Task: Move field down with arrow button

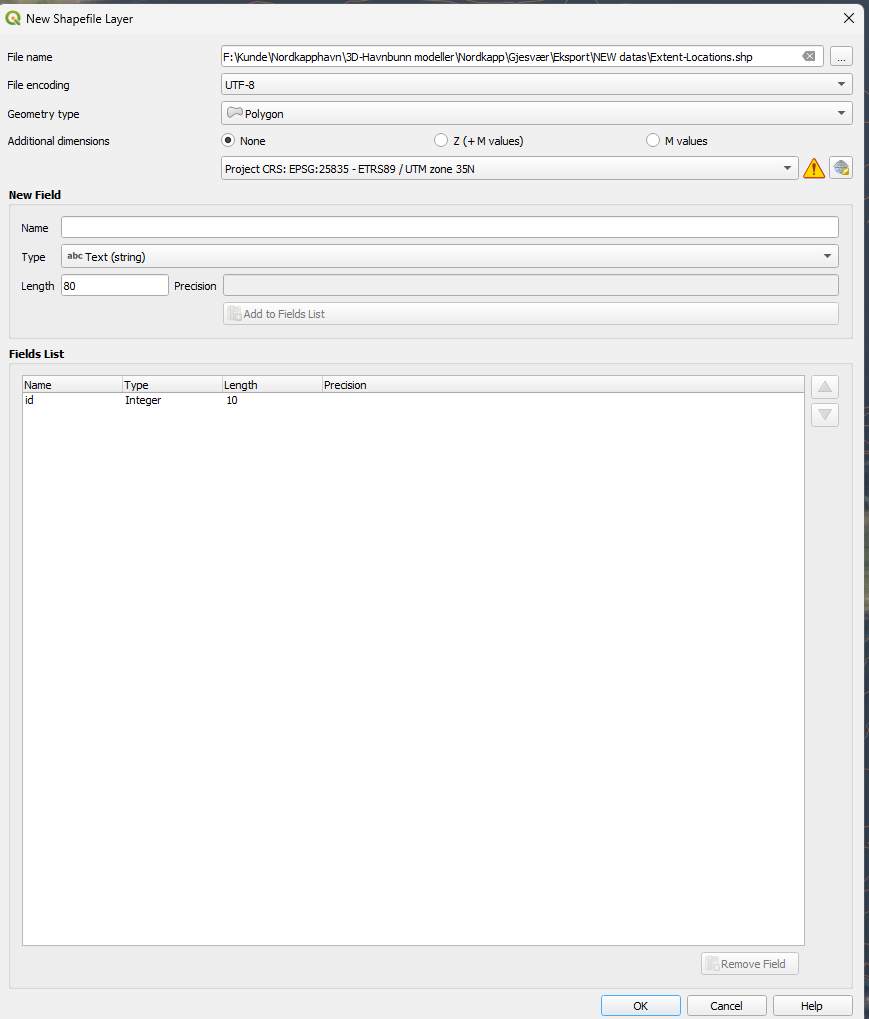Action: pos(825,415)
